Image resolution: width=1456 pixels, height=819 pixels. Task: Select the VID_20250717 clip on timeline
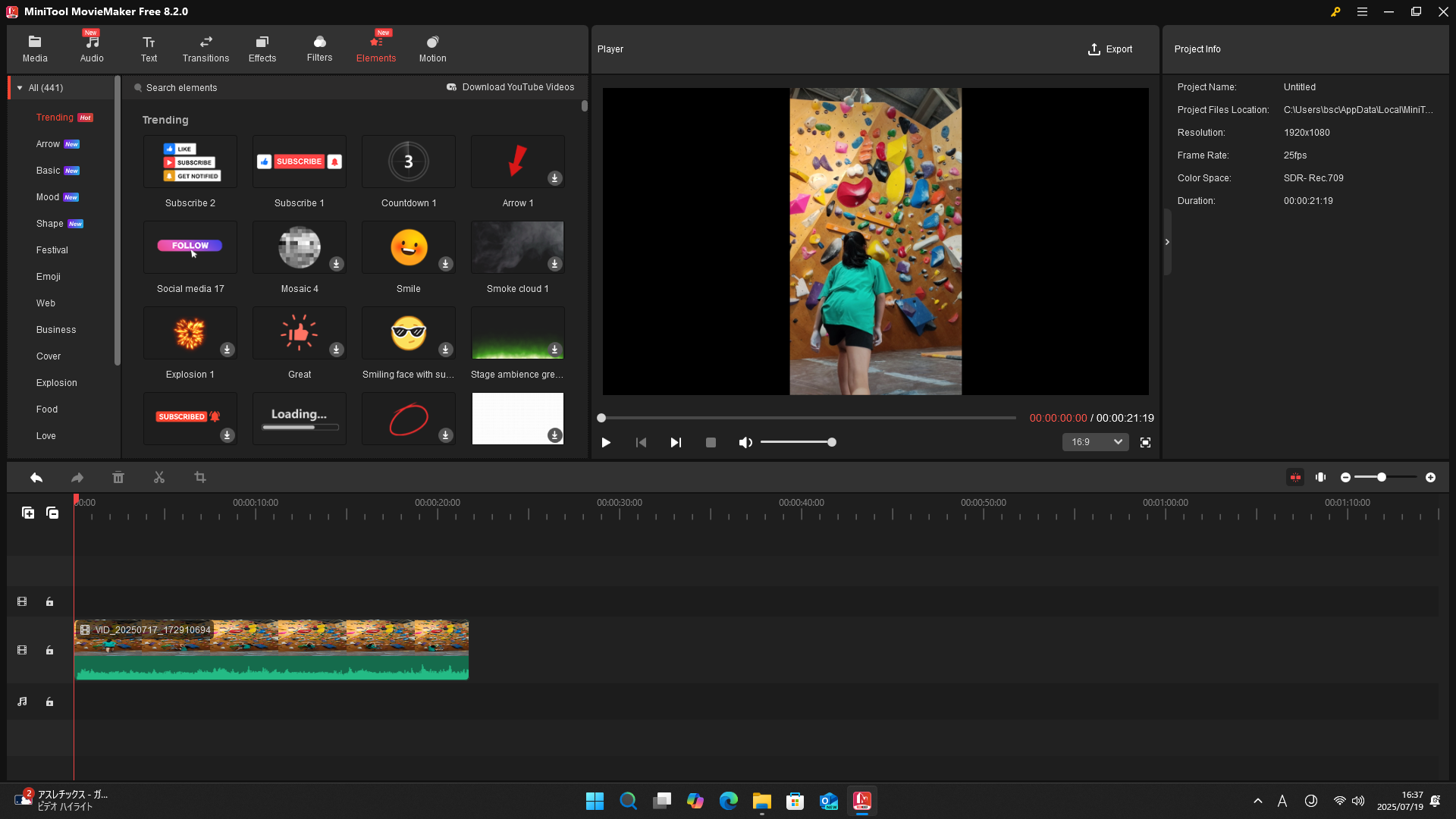(271, 650)
